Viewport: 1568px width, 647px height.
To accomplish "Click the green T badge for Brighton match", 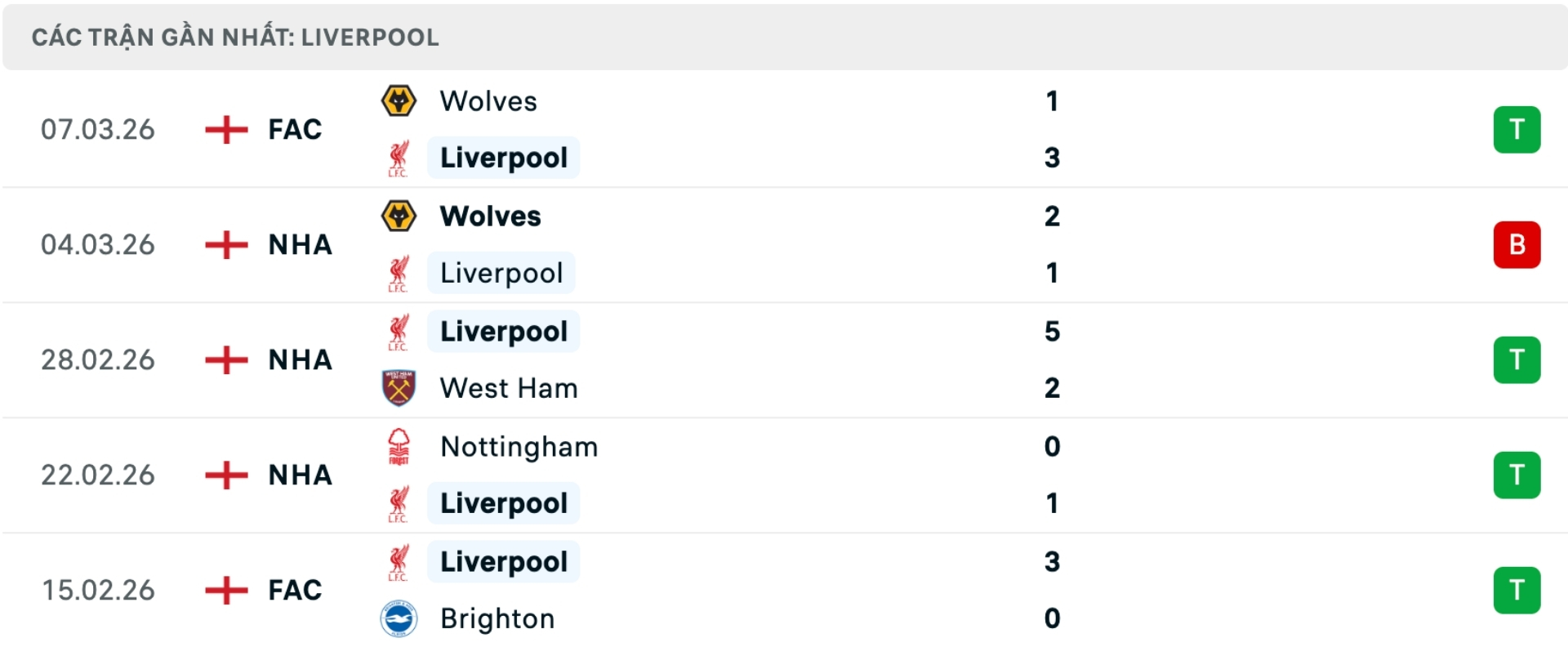I will (x=1517, y=590).
